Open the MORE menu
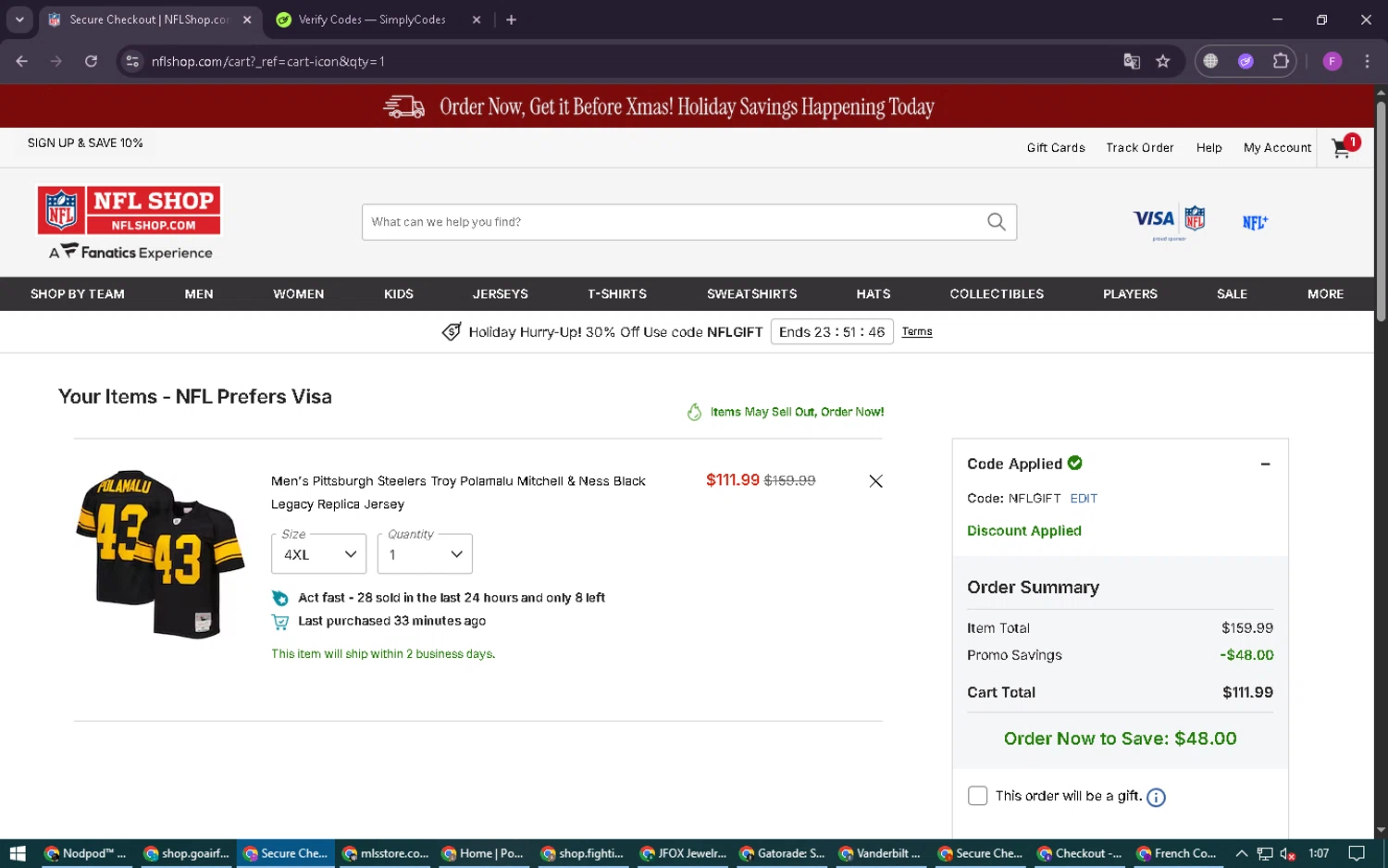Screen dimensions: 1388x868 1325,294
